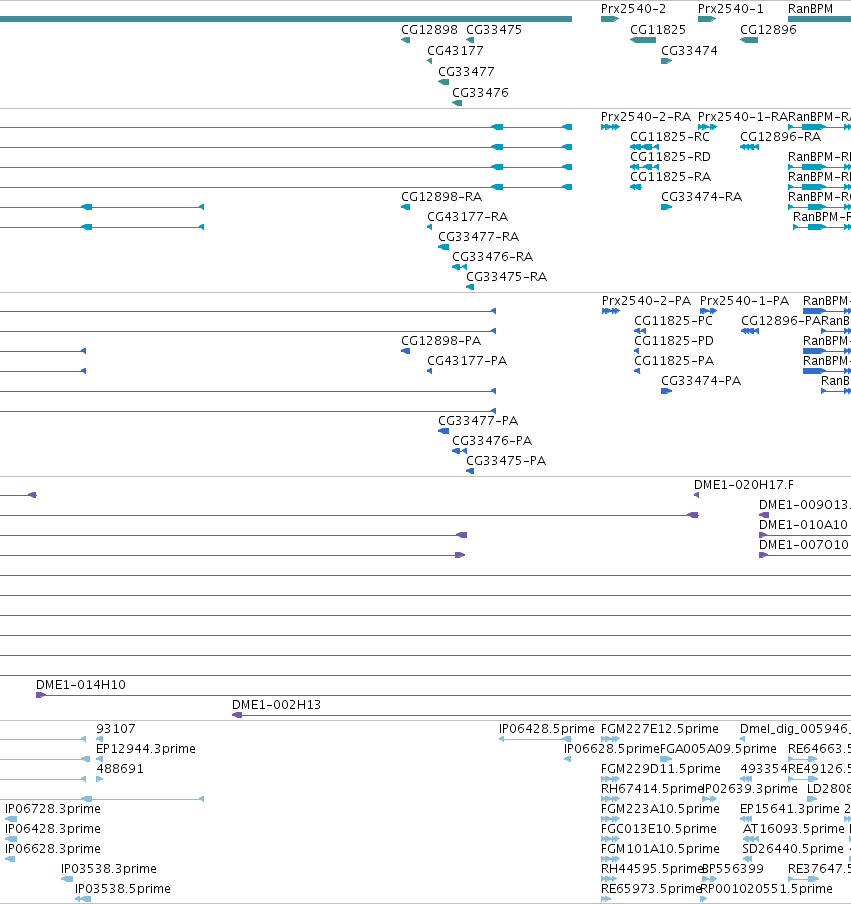This screenshot has height=904, width=851.
Task: Open EST FGA005A09.5prime
Action: pyautogui.click(x=718, y=748)
